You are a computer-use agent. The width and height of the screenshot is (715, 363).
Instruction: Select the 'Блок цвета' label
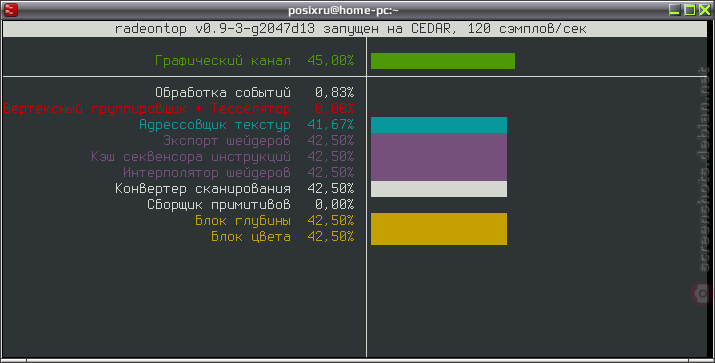click(251, 237)
